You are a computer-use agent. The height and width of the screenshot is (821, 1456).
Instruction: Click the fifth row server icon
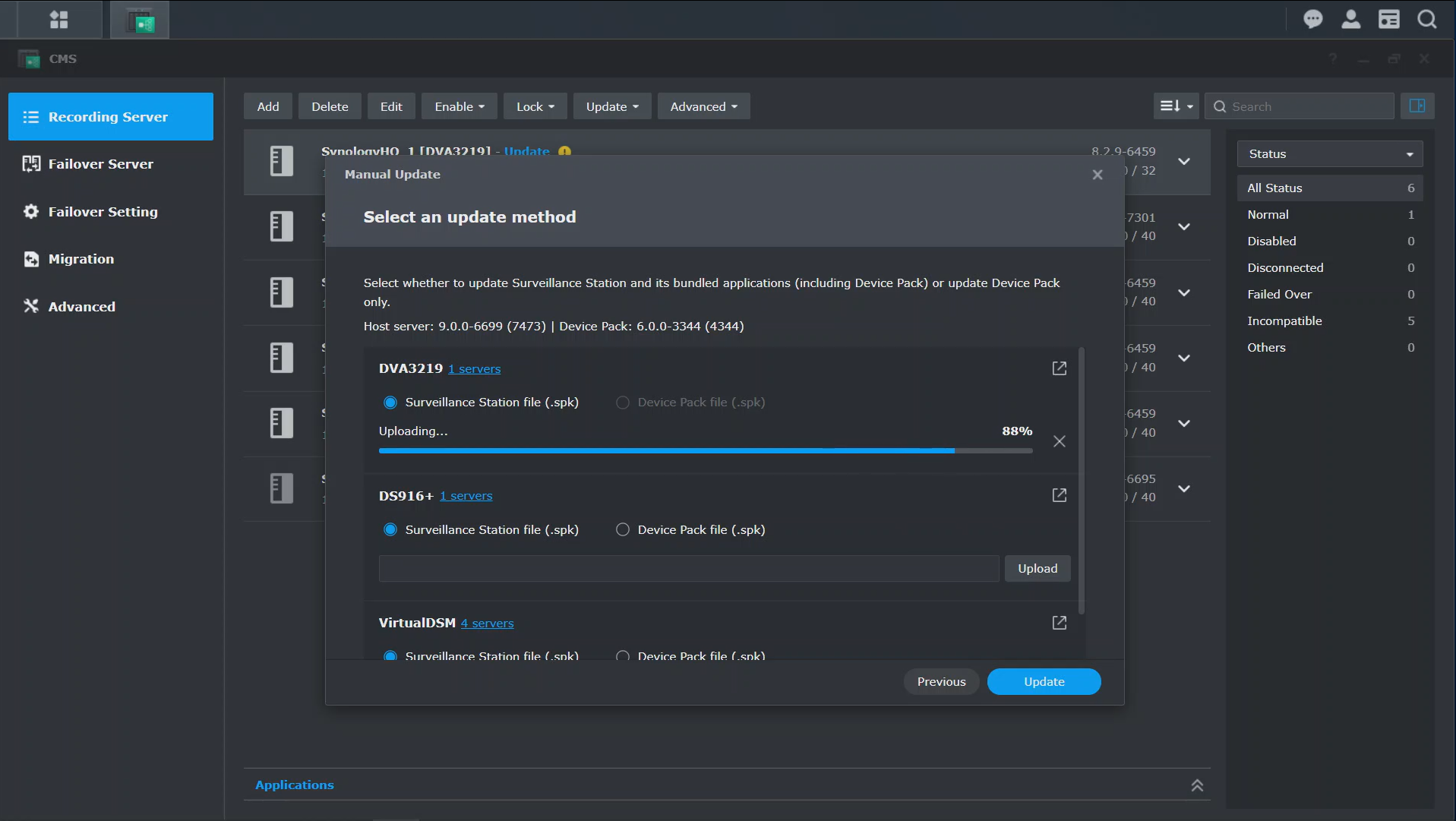point(282,422)
